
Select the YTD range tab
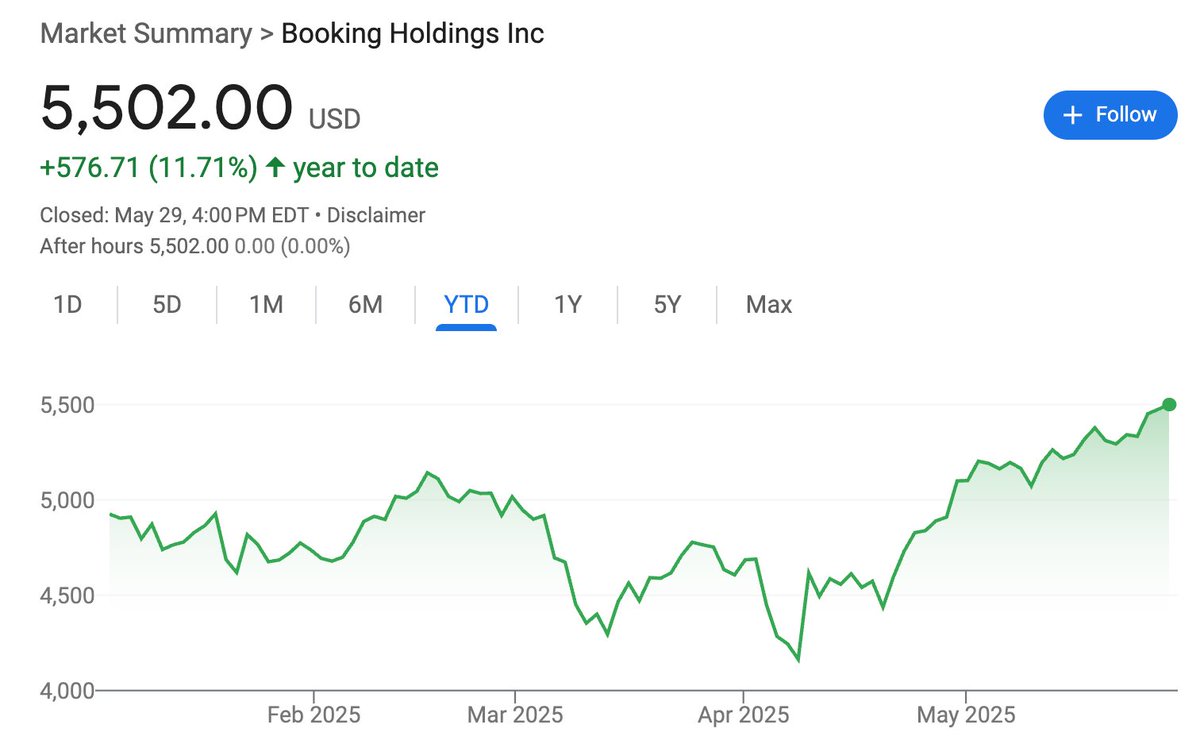[x=467, y=305]
